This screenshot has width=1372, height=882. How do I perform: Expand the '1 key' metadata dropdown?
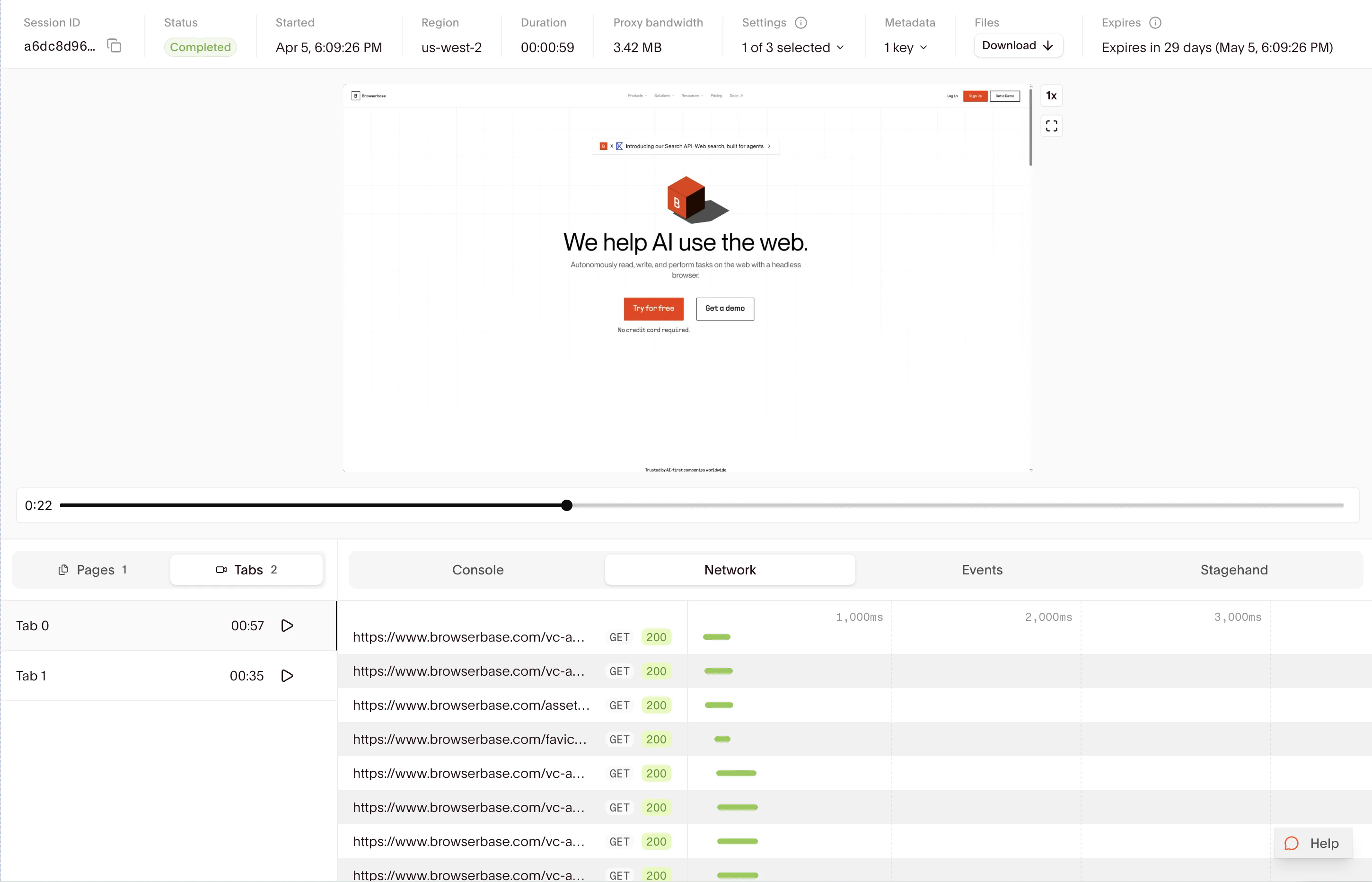click(x=906, y=47)
